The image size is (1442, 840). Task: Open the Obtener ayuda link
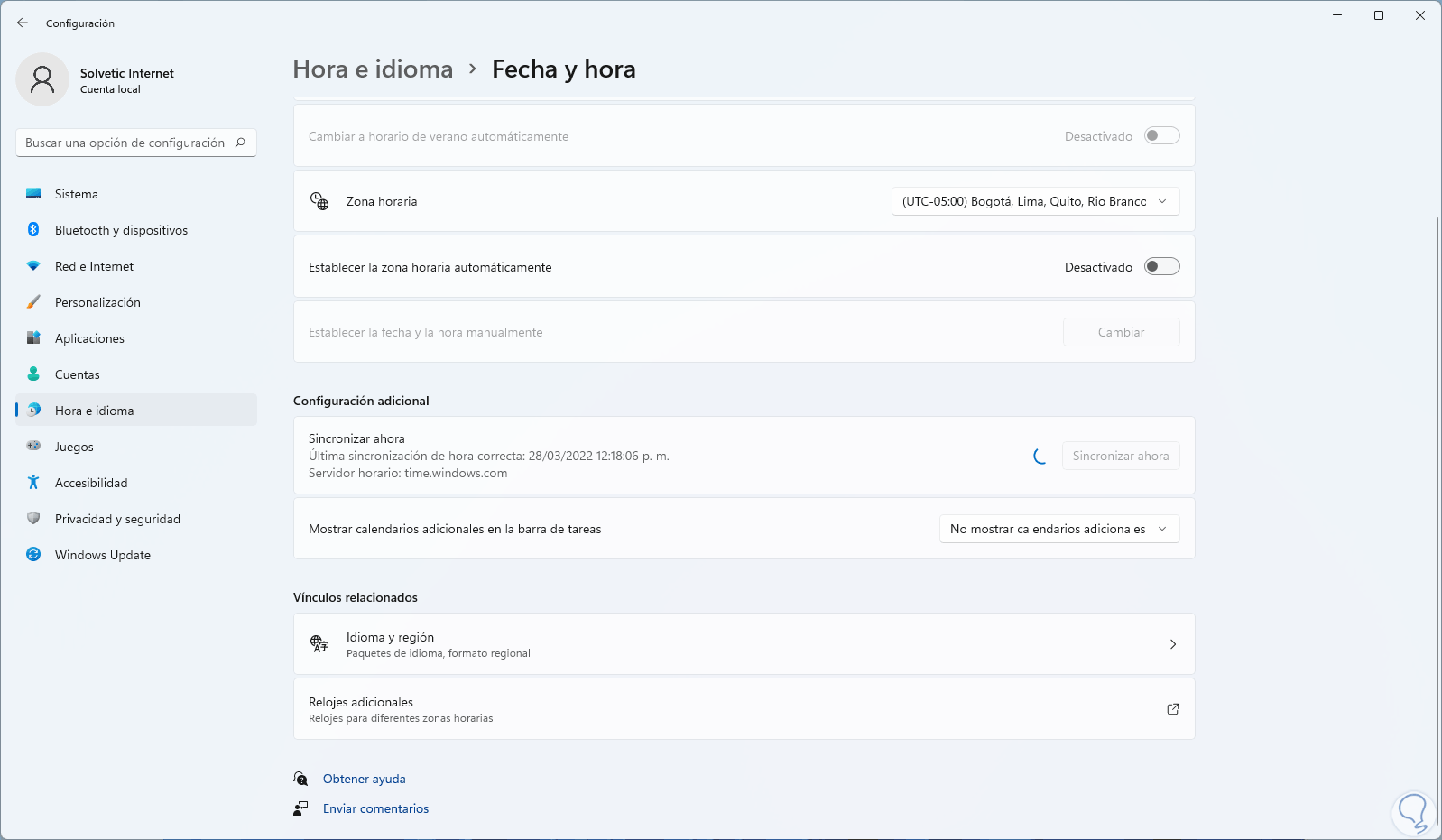click(365, 779)
